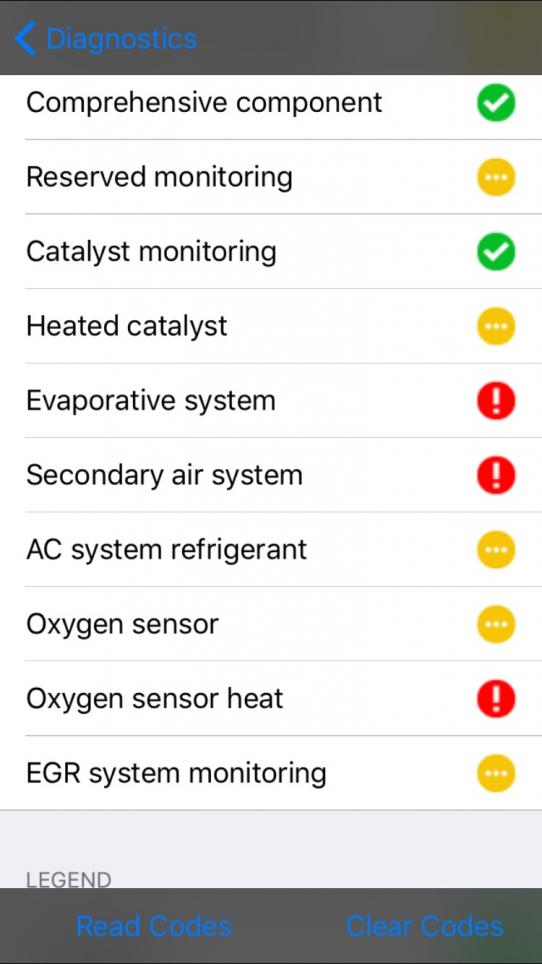
Task: Tap the red alert icon for Secondary air system
Action: click(x=496, y=475)
